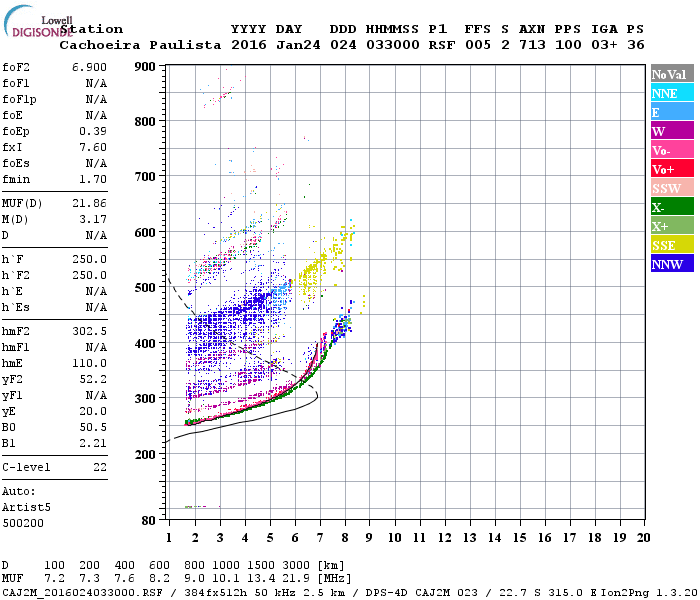The width and height of the screenshot is (700, 600).
Task: Select the NoVal gray legend swatch
Action: (x=672, y=74)
